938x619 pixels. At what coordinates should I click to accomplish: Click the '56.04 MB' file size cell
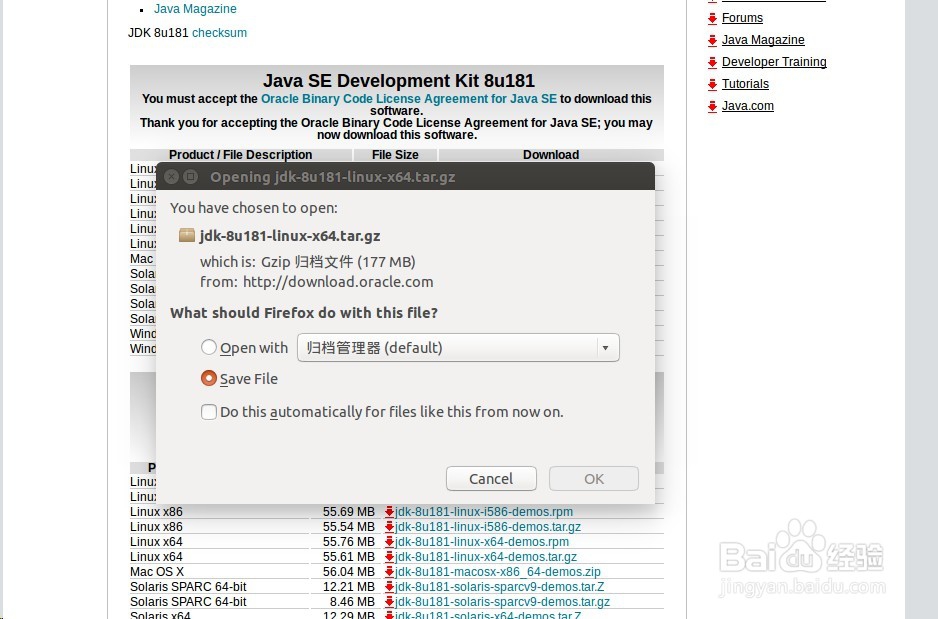[x=349, y=572]
